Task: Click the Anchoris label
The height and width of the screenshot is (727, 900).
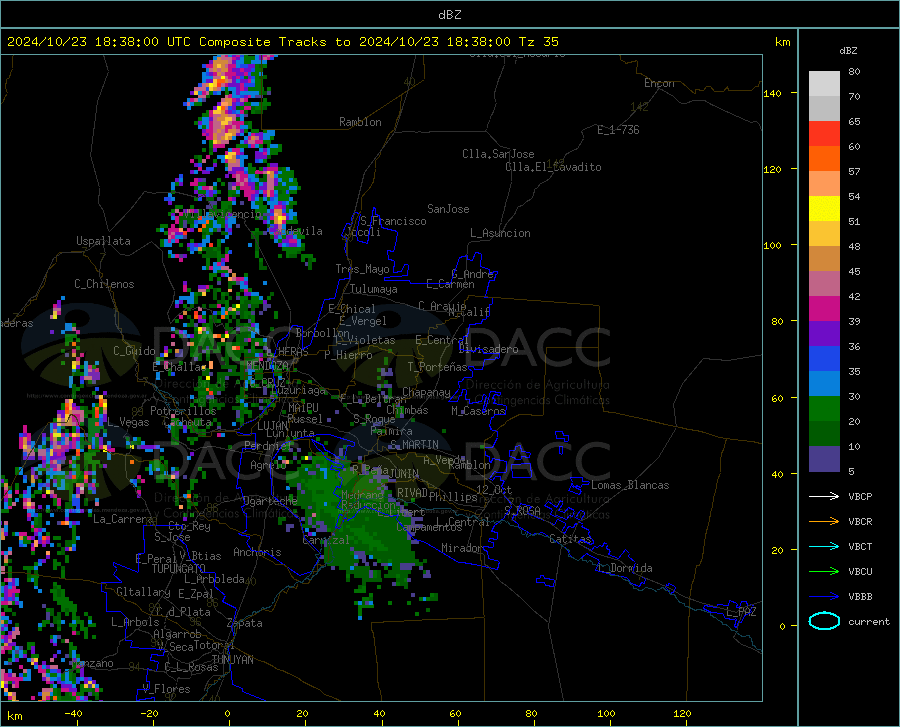Action: [x=257, y=552]
